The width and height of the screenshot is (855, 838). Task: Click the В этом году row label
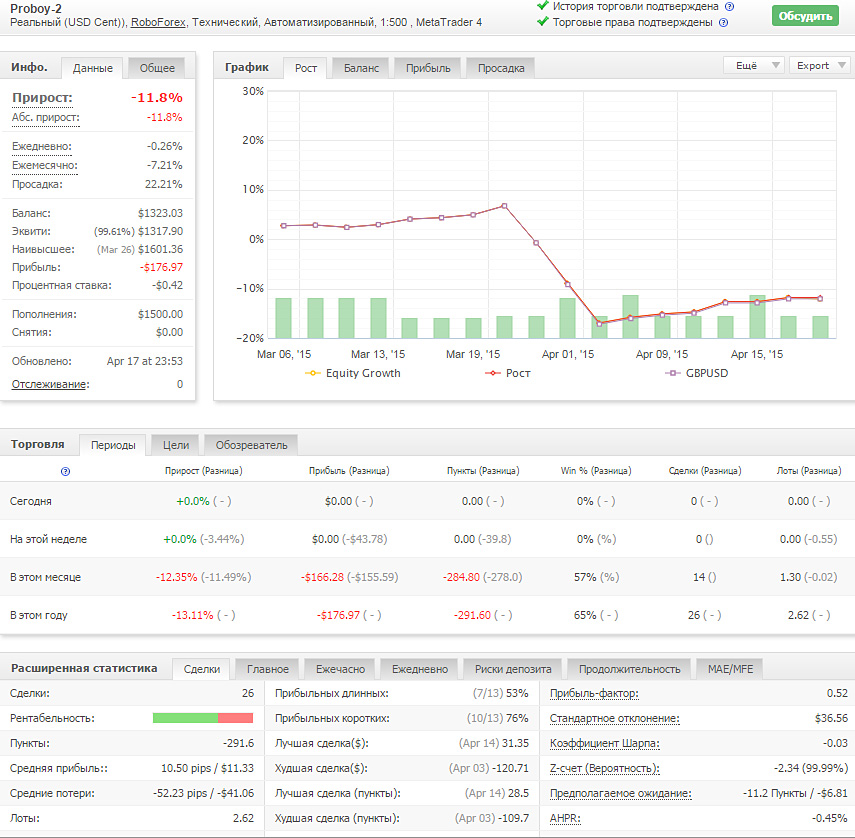point(38,615)
